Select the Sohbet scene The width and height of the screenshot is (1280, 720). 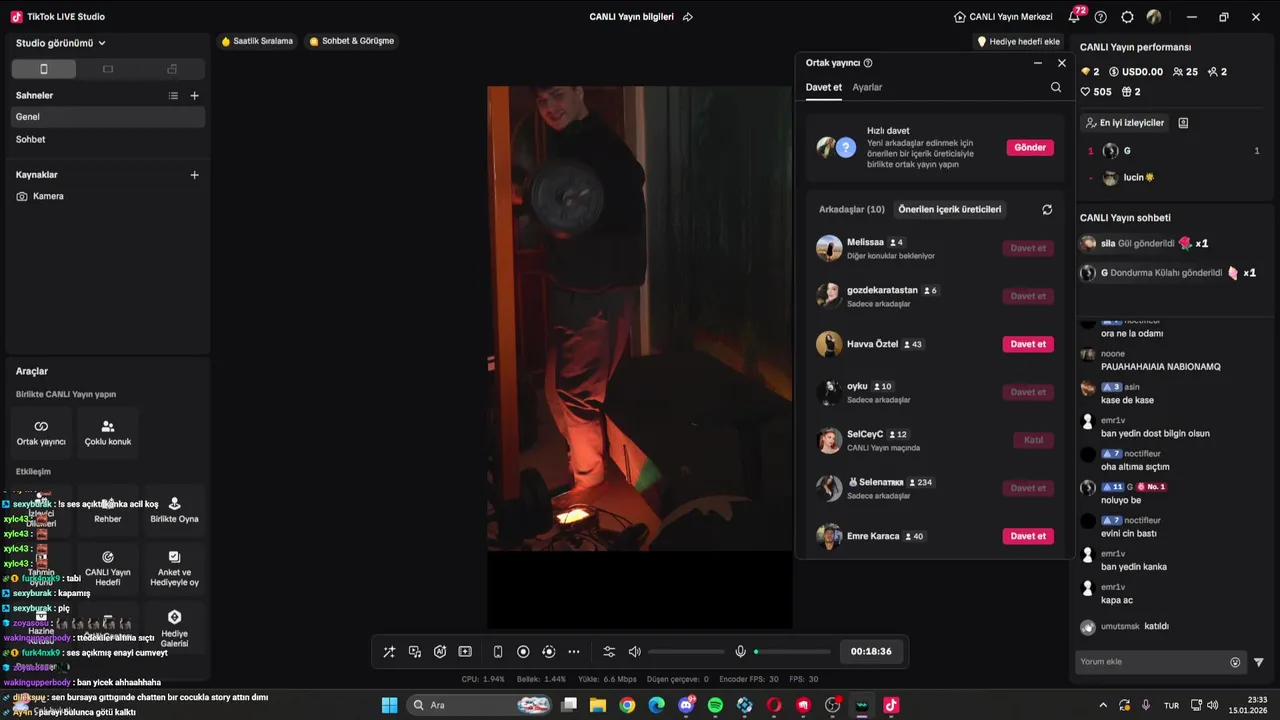tap(108, 140)
